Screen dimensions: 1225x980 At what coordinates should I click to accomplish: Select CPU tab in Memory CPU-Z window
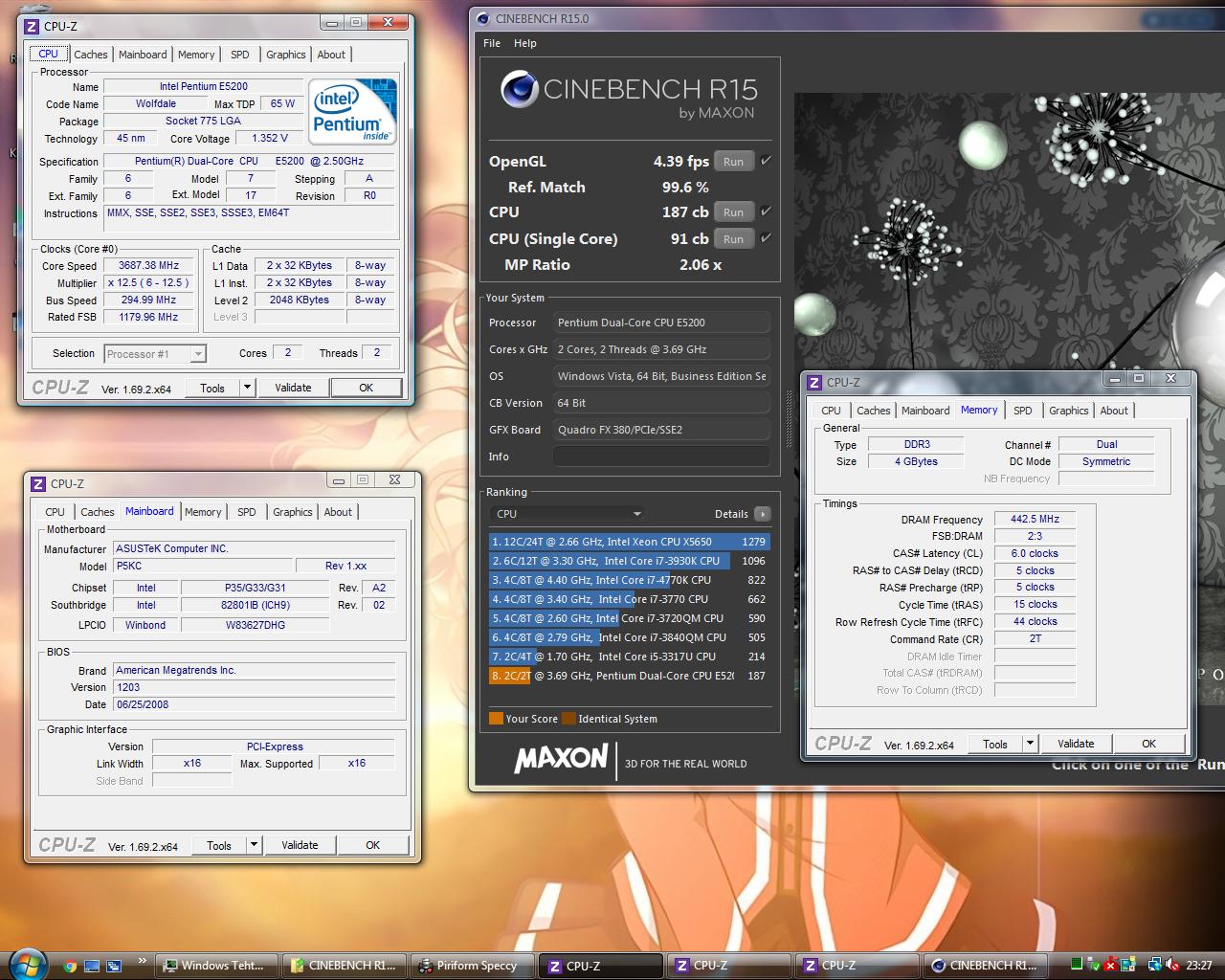[831, 411]
